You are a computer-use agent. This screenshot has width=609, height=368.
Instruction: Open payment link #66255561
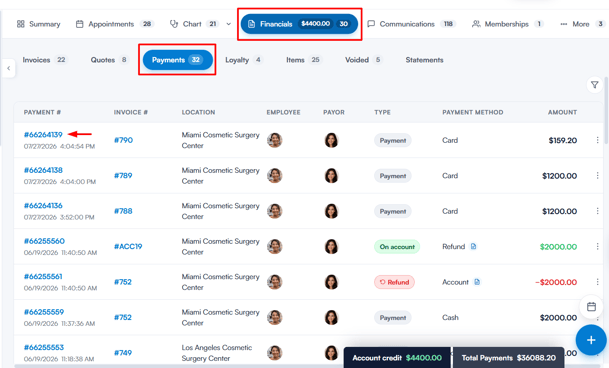43,276
